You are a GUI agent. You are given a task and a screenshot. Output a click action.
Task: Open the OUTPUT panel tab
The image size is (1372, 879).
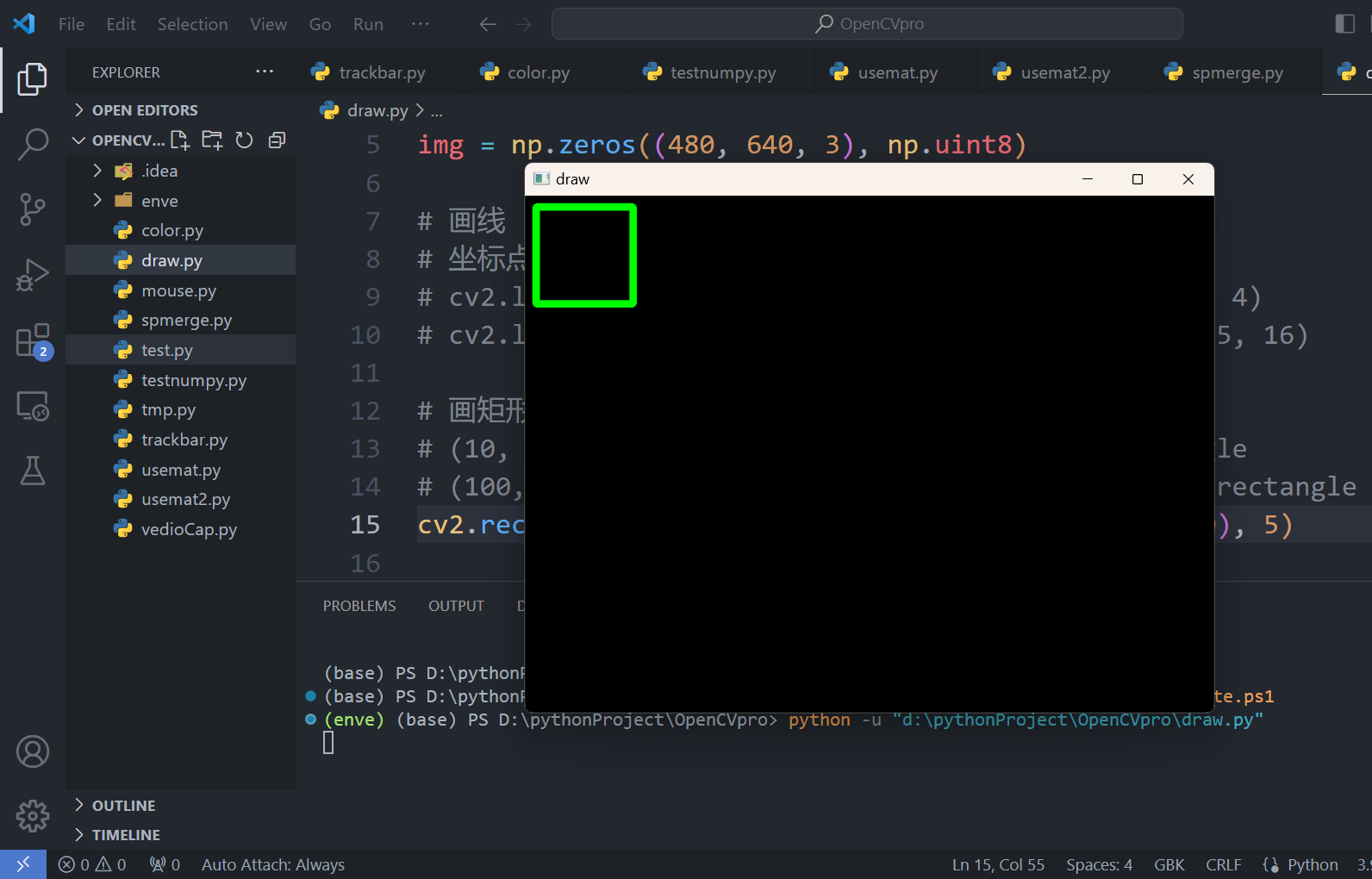tap(456, 606)
